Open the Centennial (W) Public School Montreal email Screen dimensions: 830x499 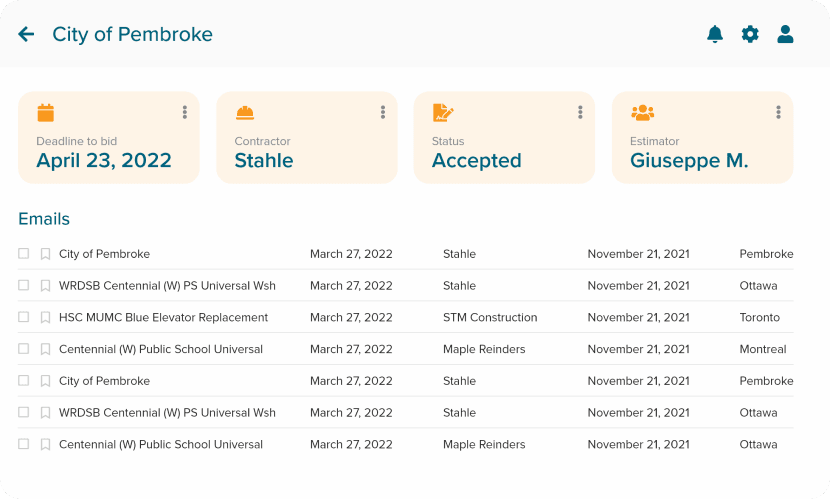coord(161,350)
